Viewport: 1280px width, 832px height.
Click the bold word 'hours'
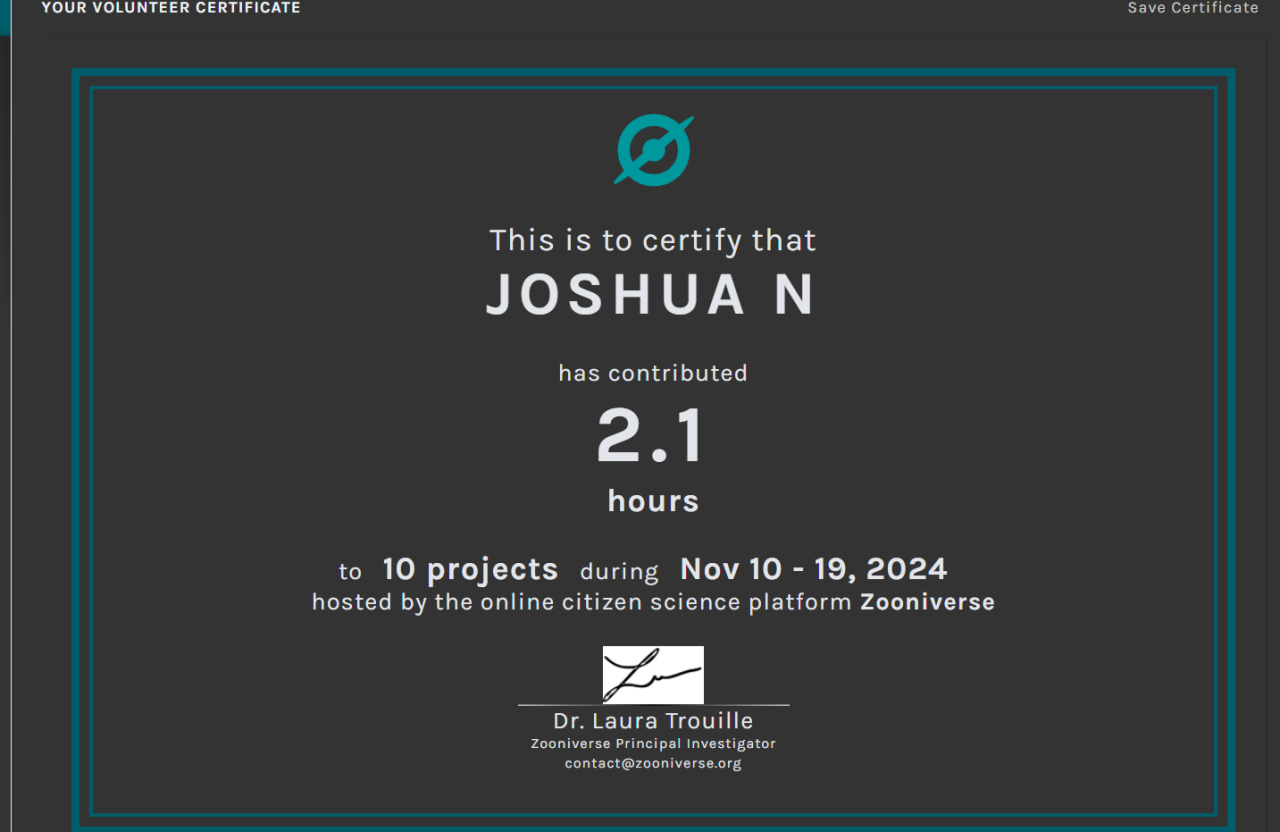point(653,501)
